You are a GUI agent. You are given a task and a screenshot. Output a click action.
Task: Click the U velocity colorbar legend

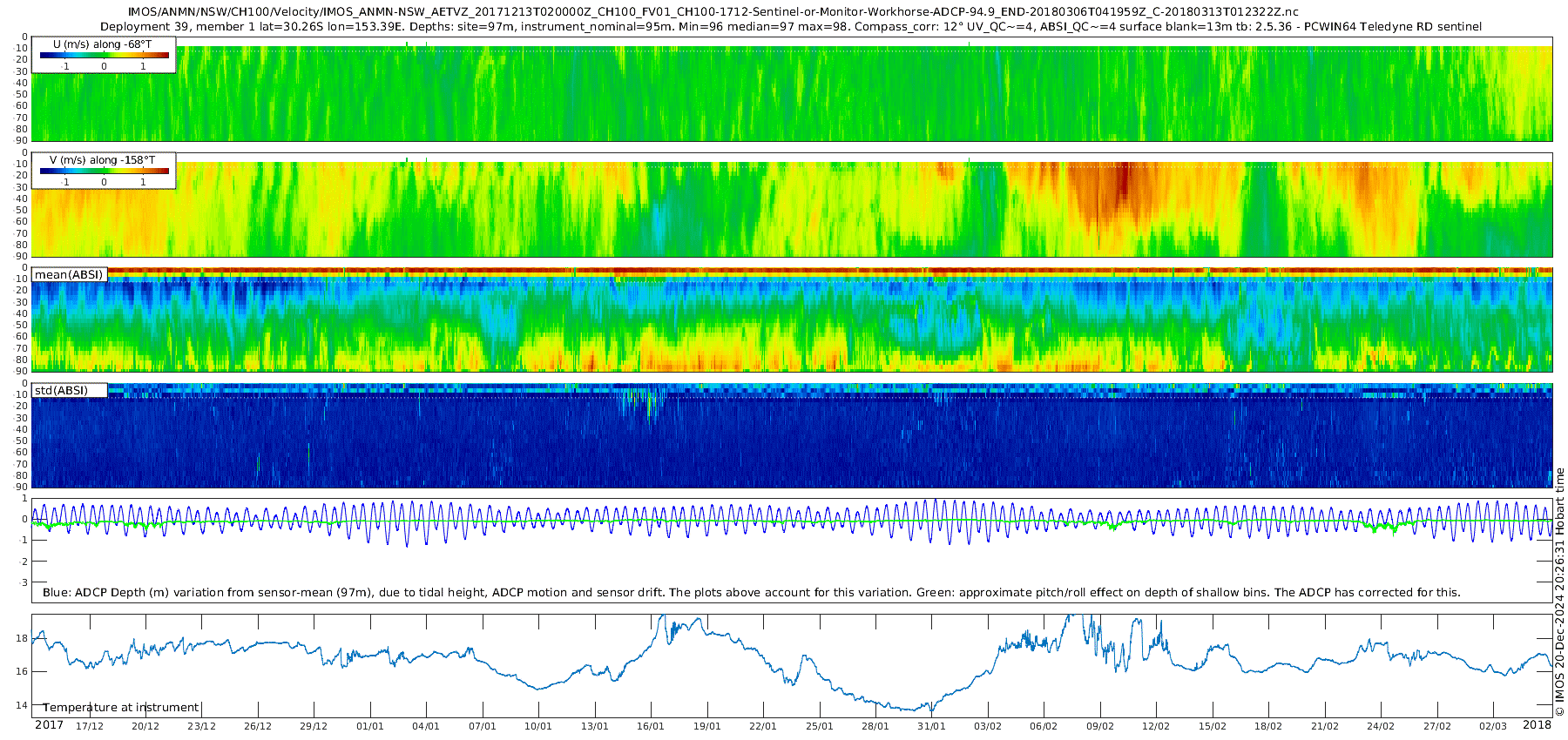pos(105,56)
